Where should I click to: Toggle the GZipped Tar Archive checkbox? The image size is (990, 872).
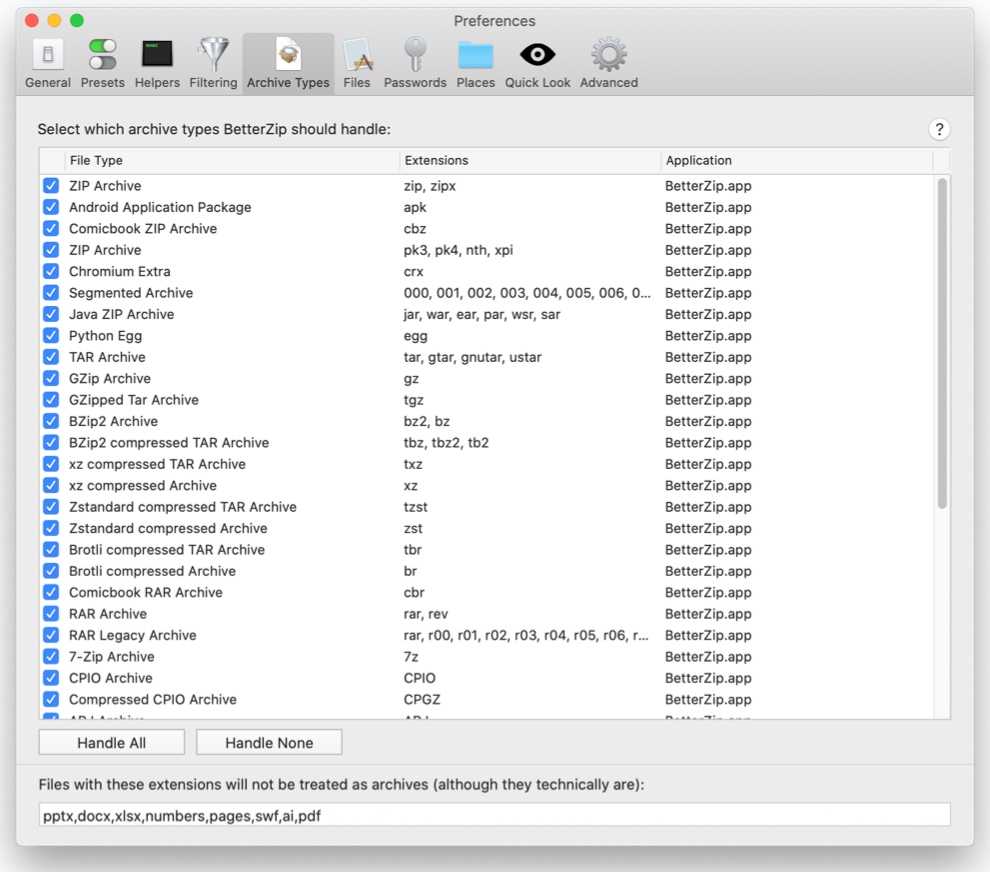coord(51,400)
